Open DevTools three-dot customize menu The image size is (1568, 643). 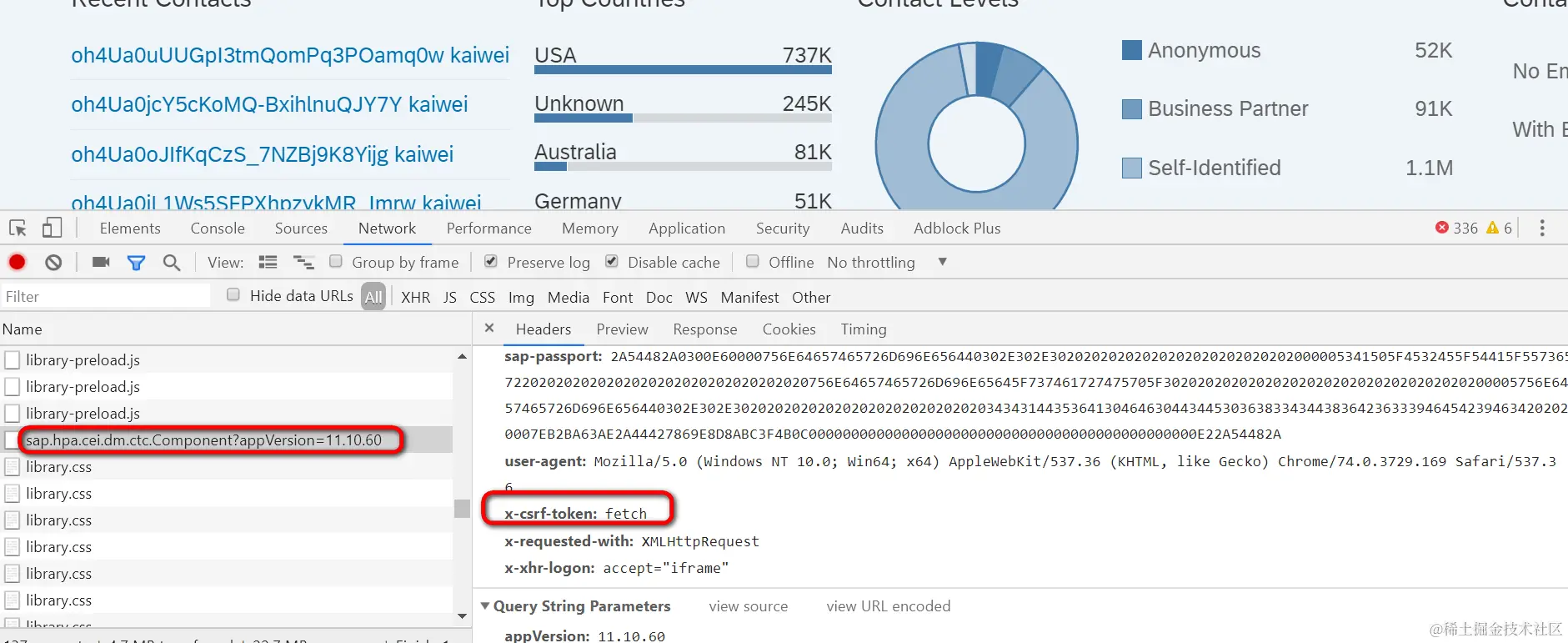tap(1542, 228)
